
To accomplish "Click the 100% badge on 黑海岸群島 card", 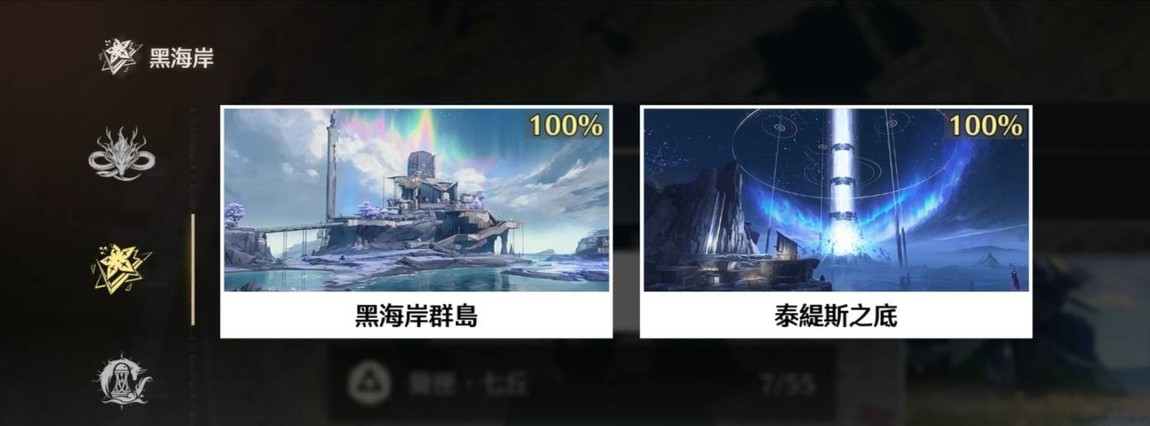I will (x=566, y=126).
